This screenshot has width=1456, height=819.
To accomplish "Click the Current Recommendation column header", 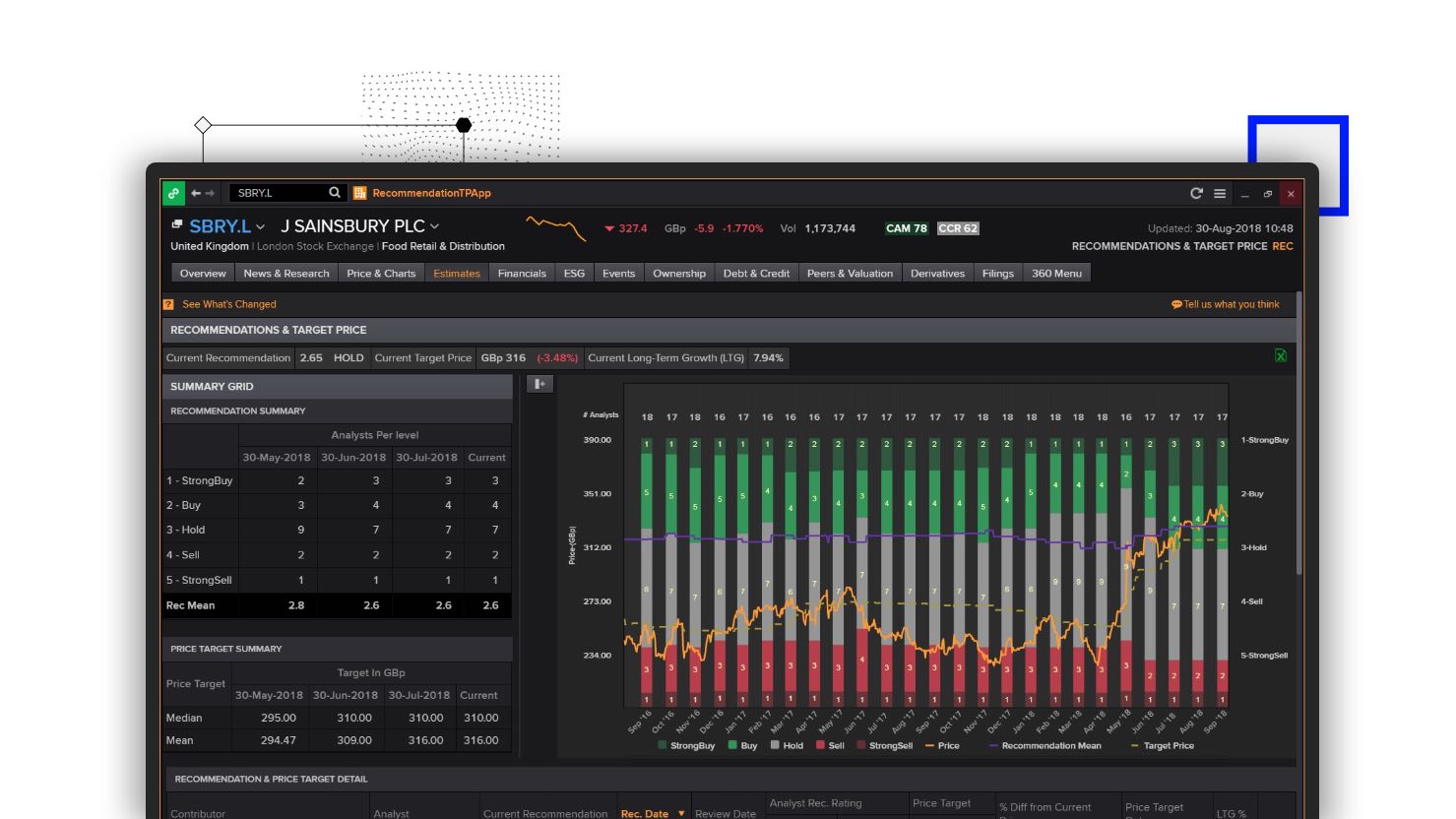I will pyautogui.click(x=545, y=814).
